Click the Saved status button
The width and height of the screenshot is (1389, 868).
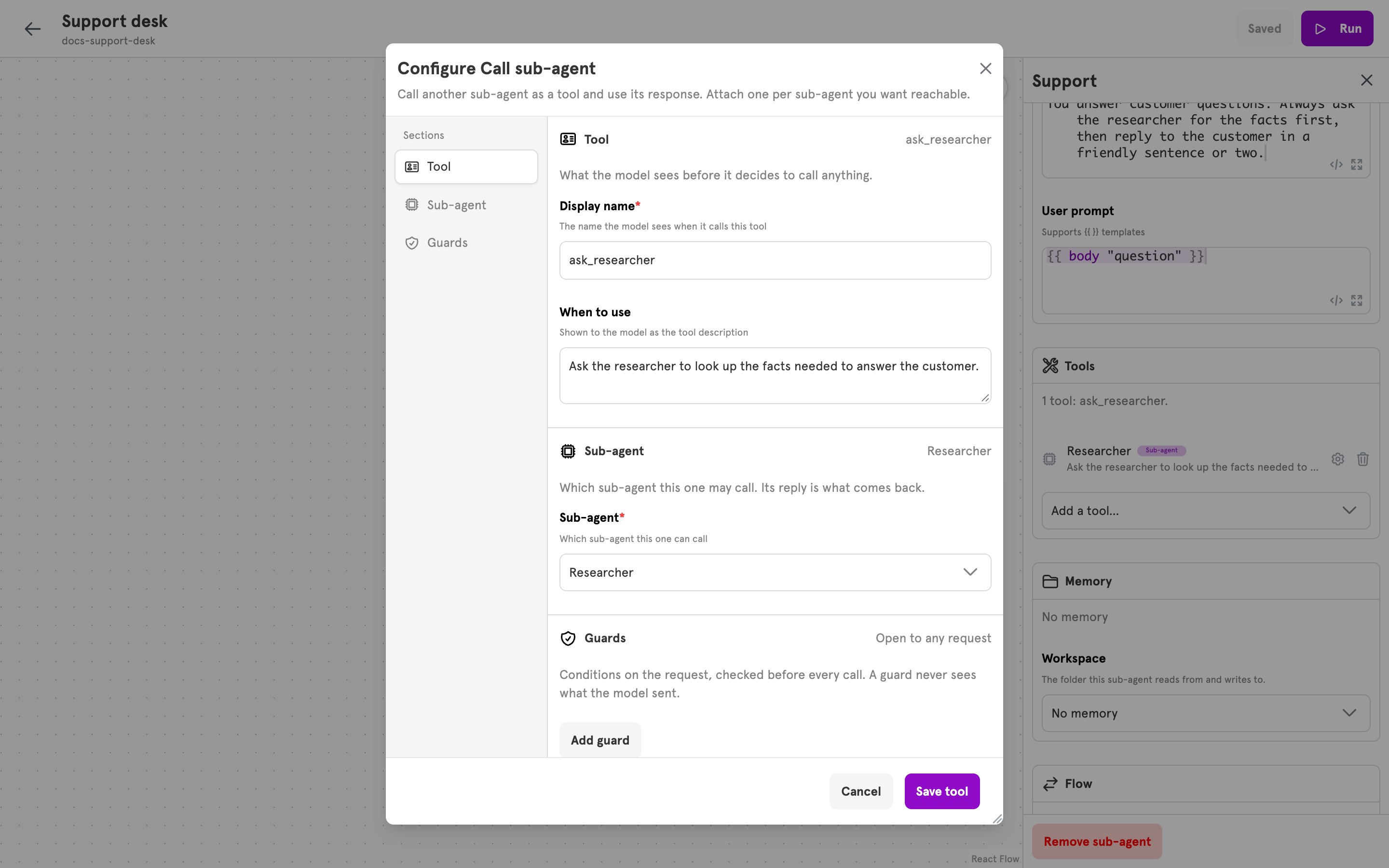1265,29
